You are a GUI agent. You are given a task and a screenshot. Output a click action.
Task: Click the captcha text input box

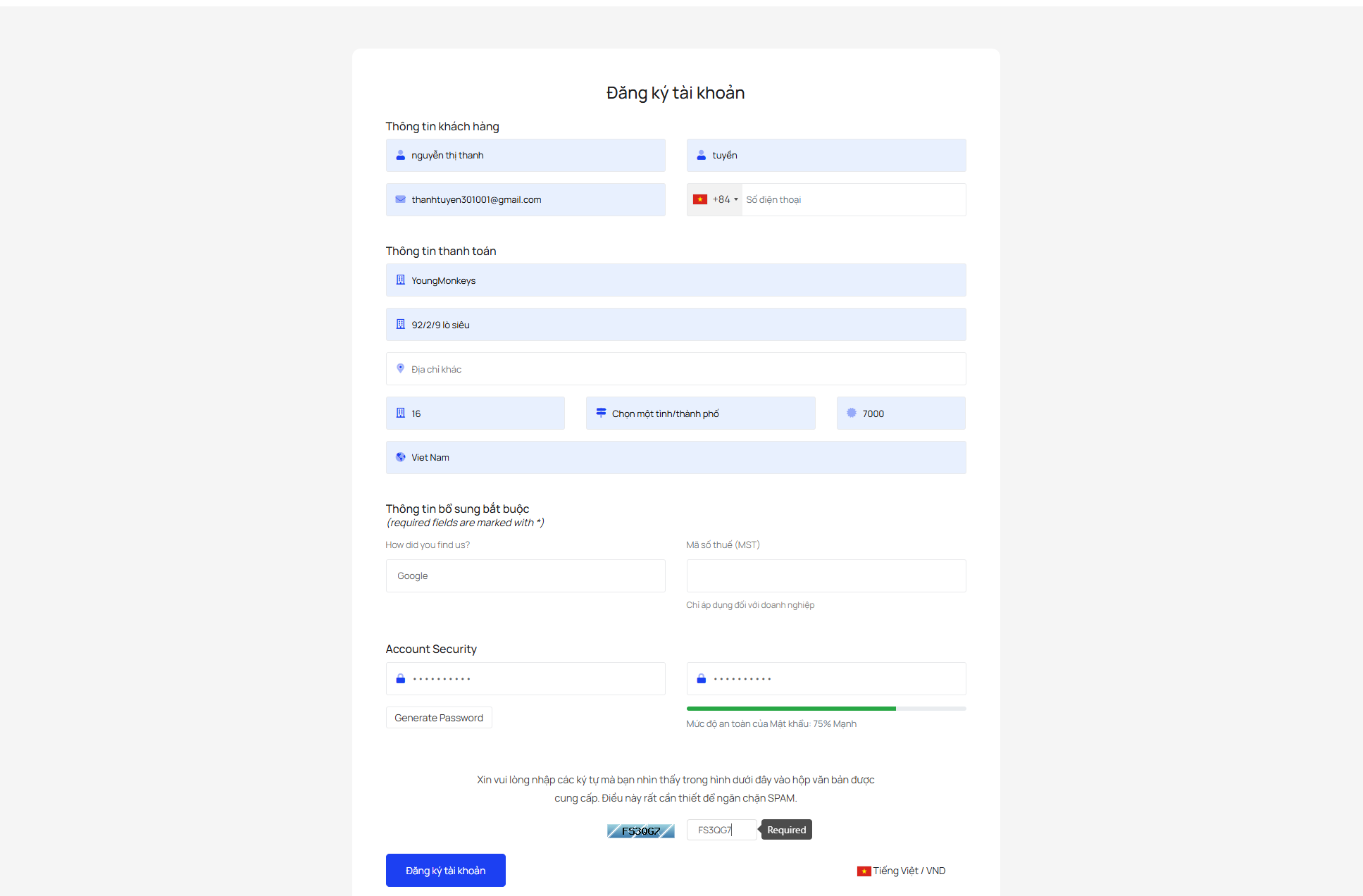721,830
